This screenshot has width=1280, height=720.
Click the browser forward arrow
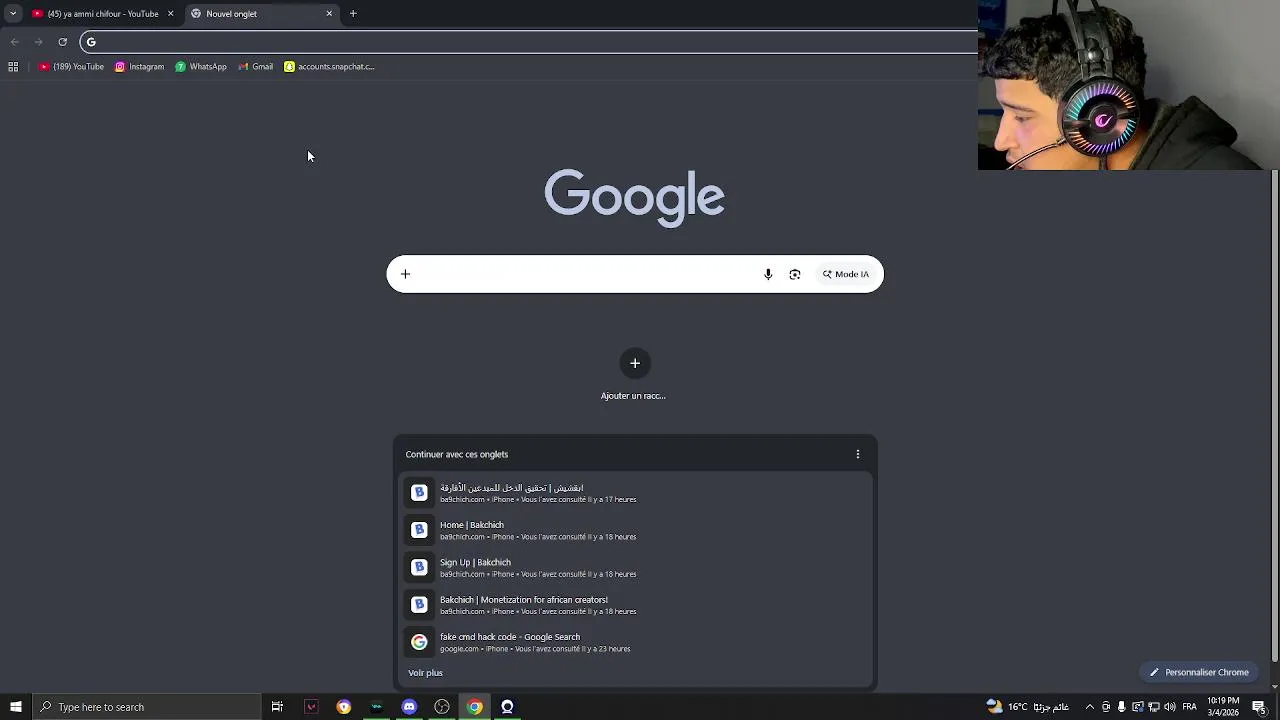click(x=38, y=42)
